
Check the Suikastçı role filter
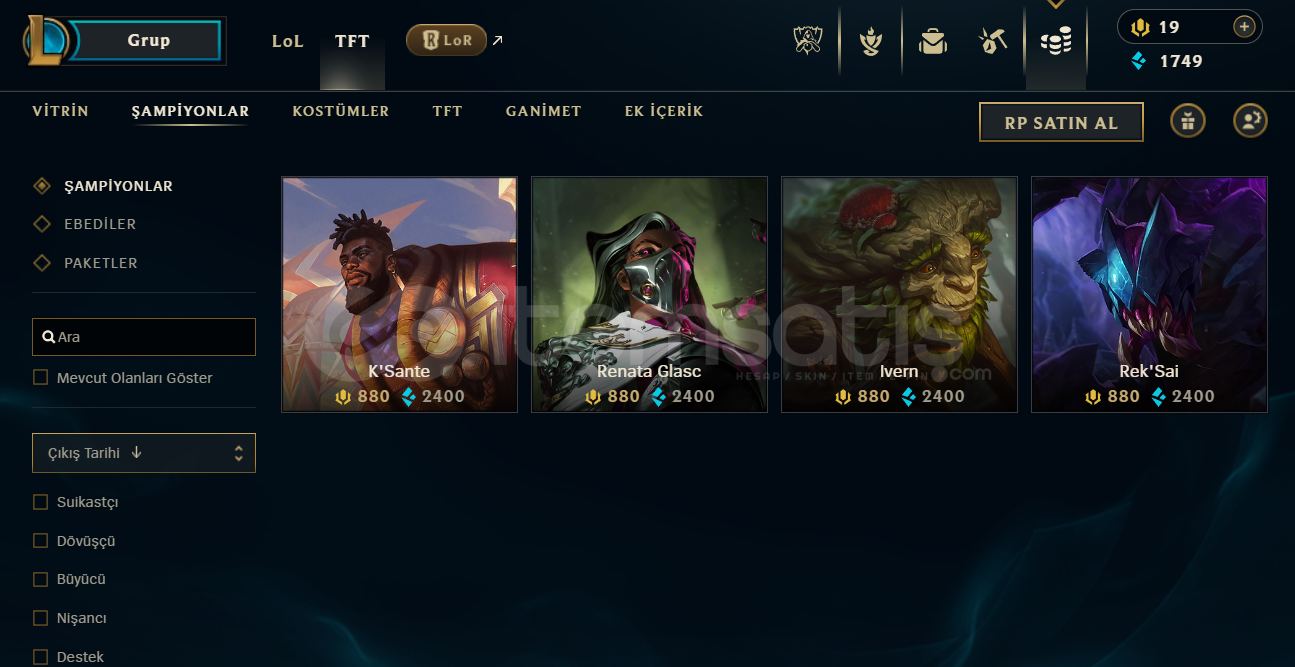tap(41, 502)
